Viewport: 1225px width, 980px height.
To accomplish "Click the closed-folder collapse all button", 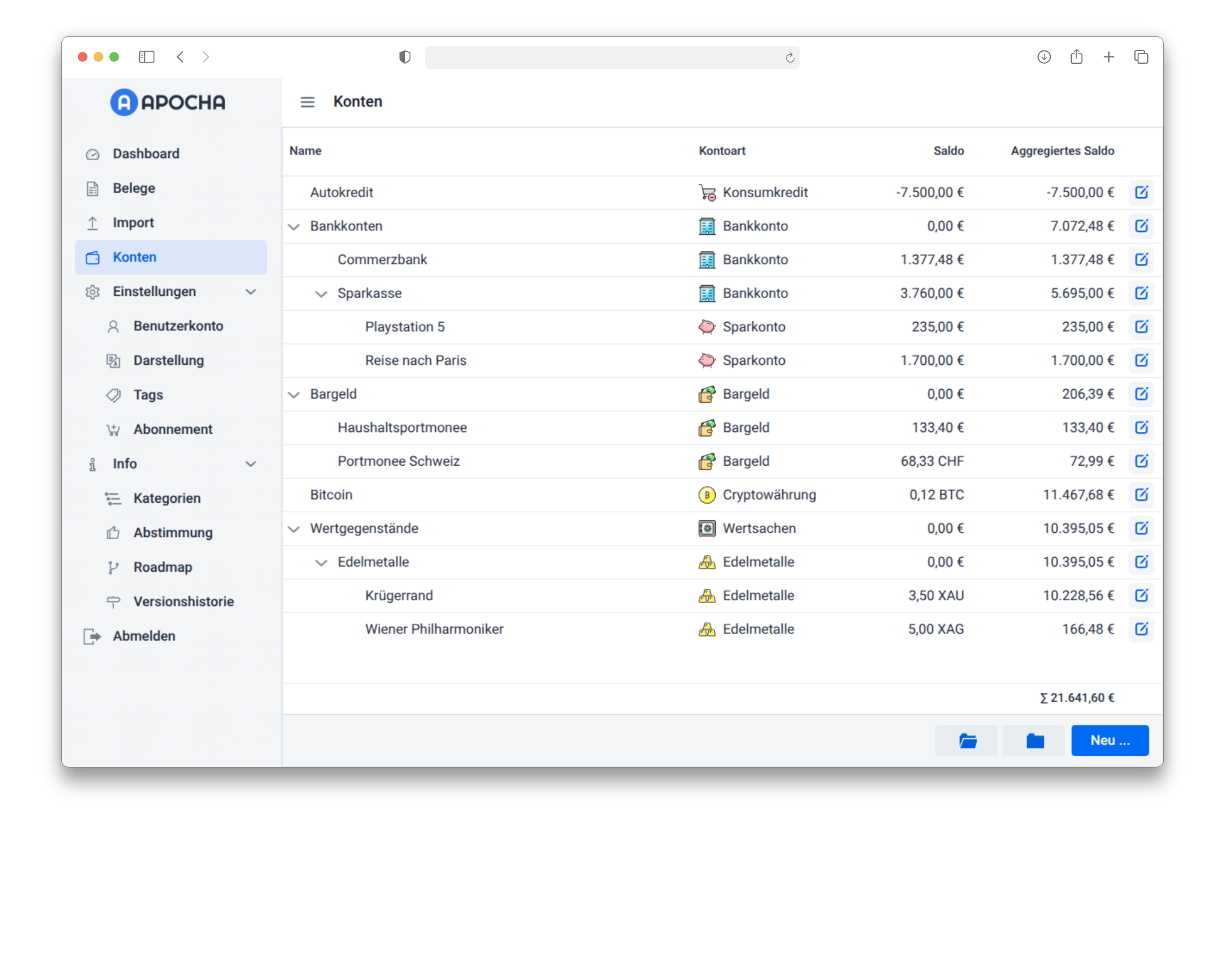I will click(x=1034, y=741).
